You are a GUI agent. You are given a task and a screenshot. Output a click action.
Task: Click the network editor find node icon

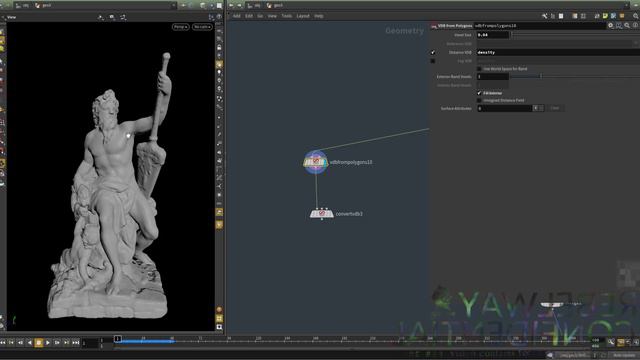tap(636, 16)
